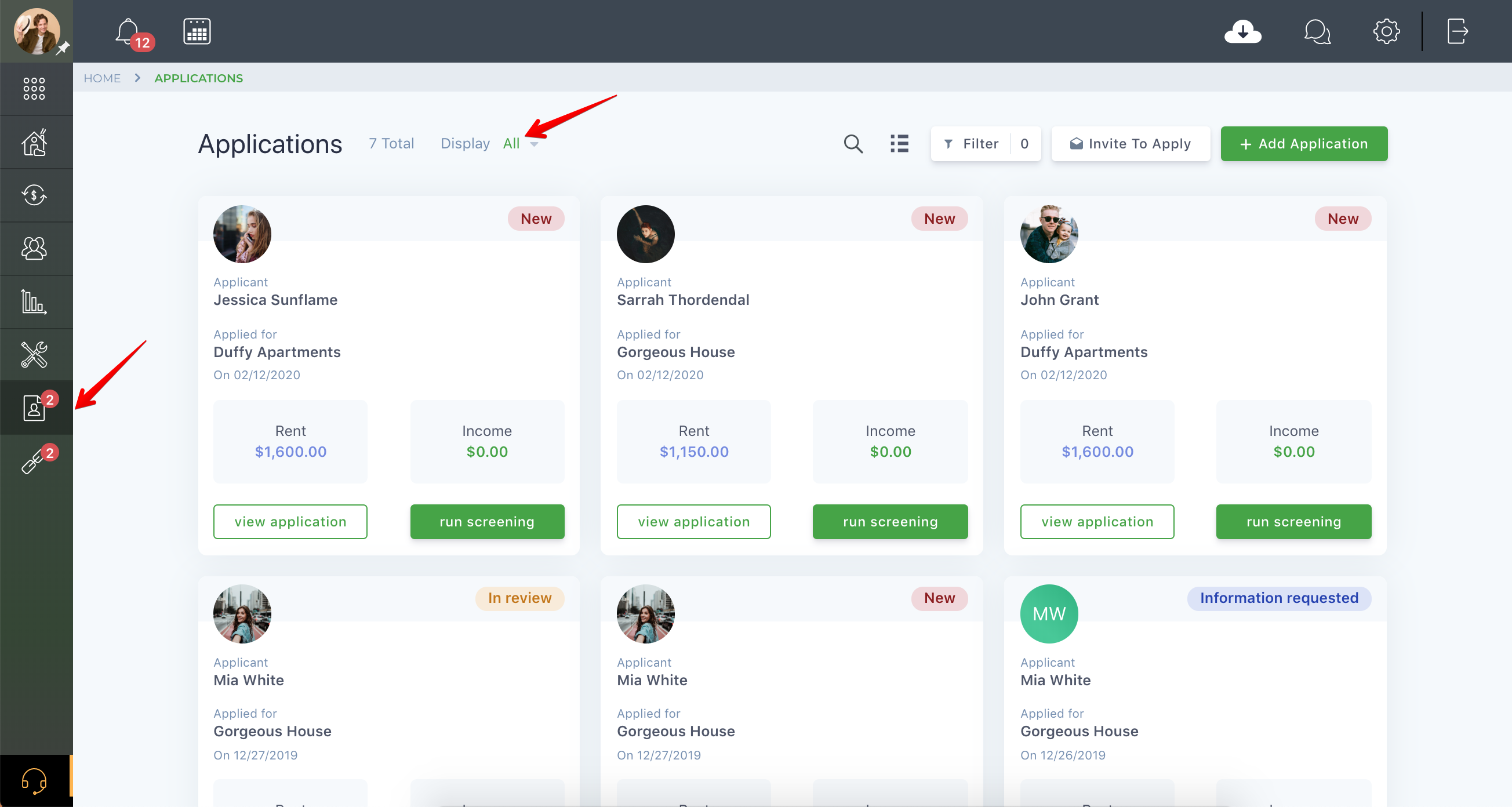The image size is (1512, 807).
Task: Click the MW initials avatar
Action: click(x=1049, y=614)
